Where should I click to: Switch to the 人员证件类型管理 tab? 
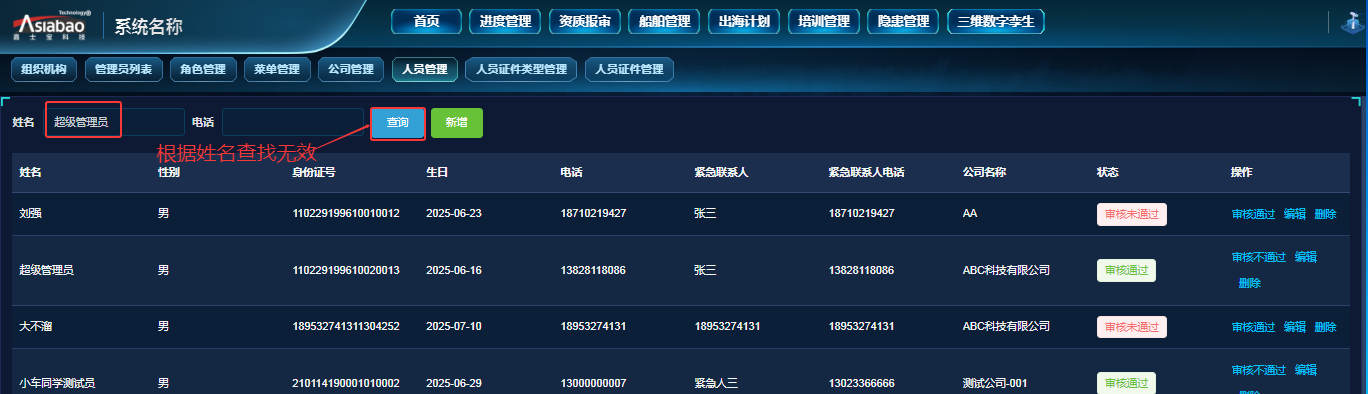521,69
